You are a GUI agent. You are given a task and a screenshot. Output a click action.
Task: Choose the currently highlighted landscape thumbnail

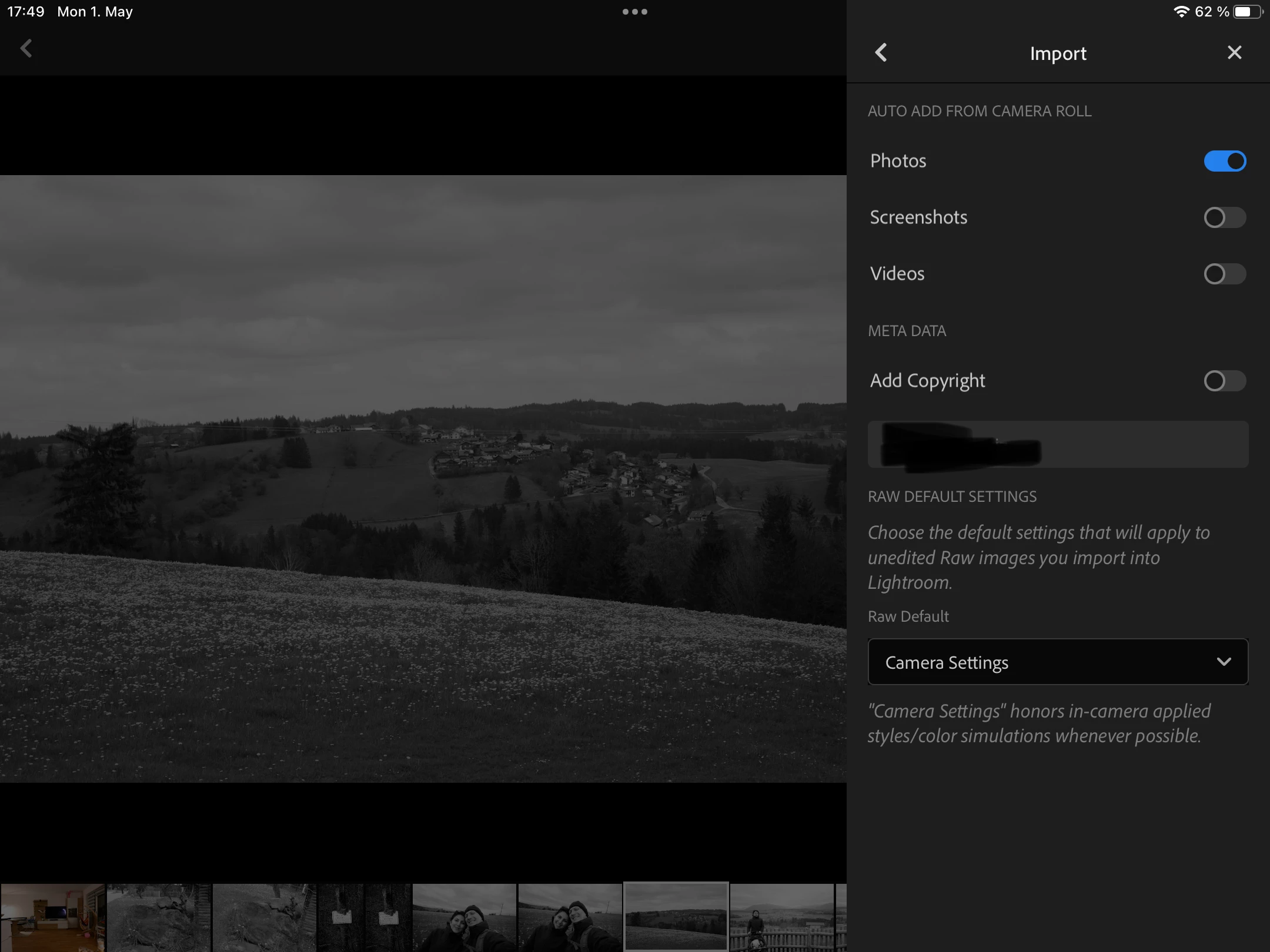[676, 917]
